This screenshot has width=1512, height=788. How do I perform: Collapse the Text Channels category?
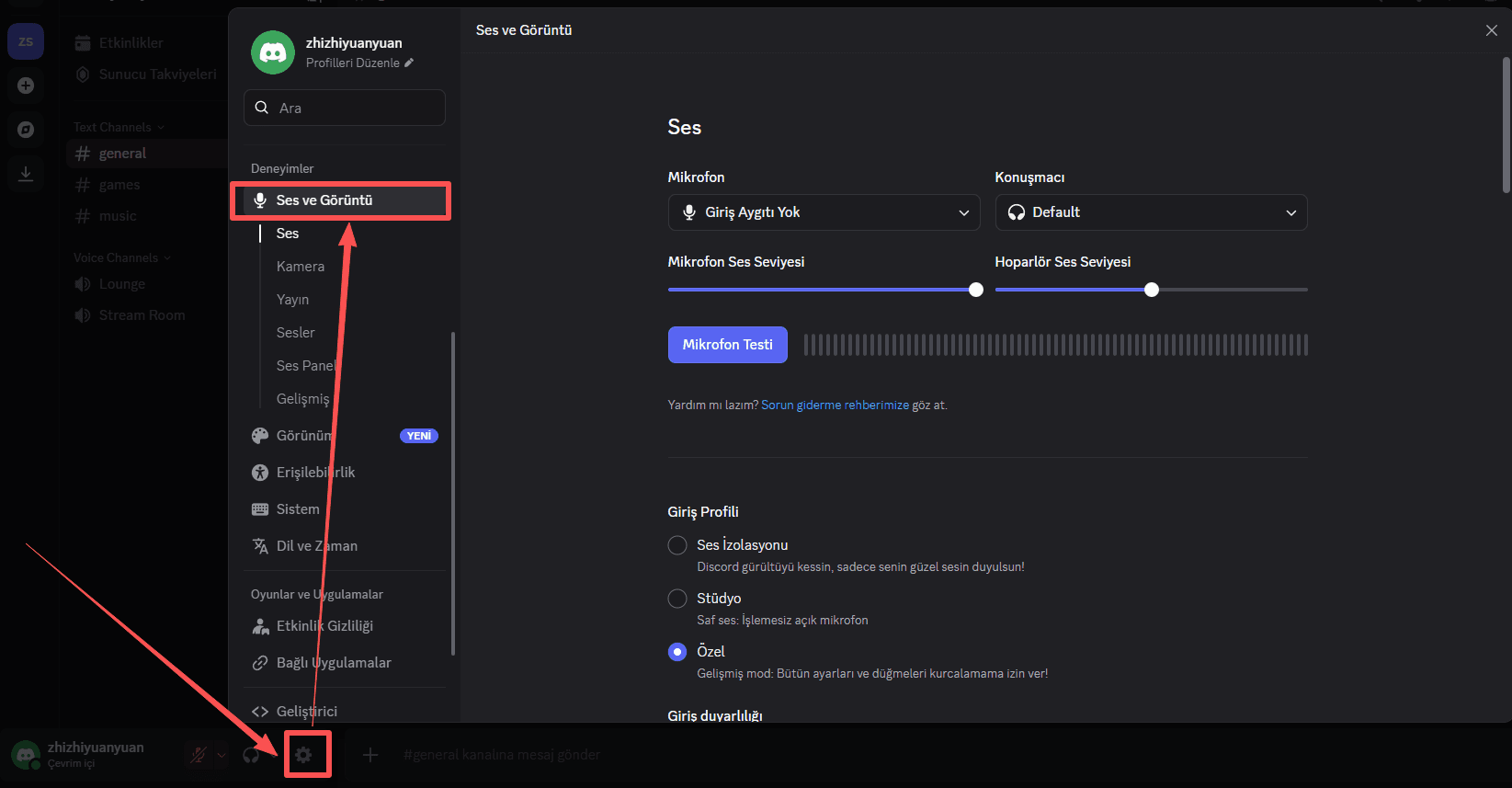coord(119,127)
